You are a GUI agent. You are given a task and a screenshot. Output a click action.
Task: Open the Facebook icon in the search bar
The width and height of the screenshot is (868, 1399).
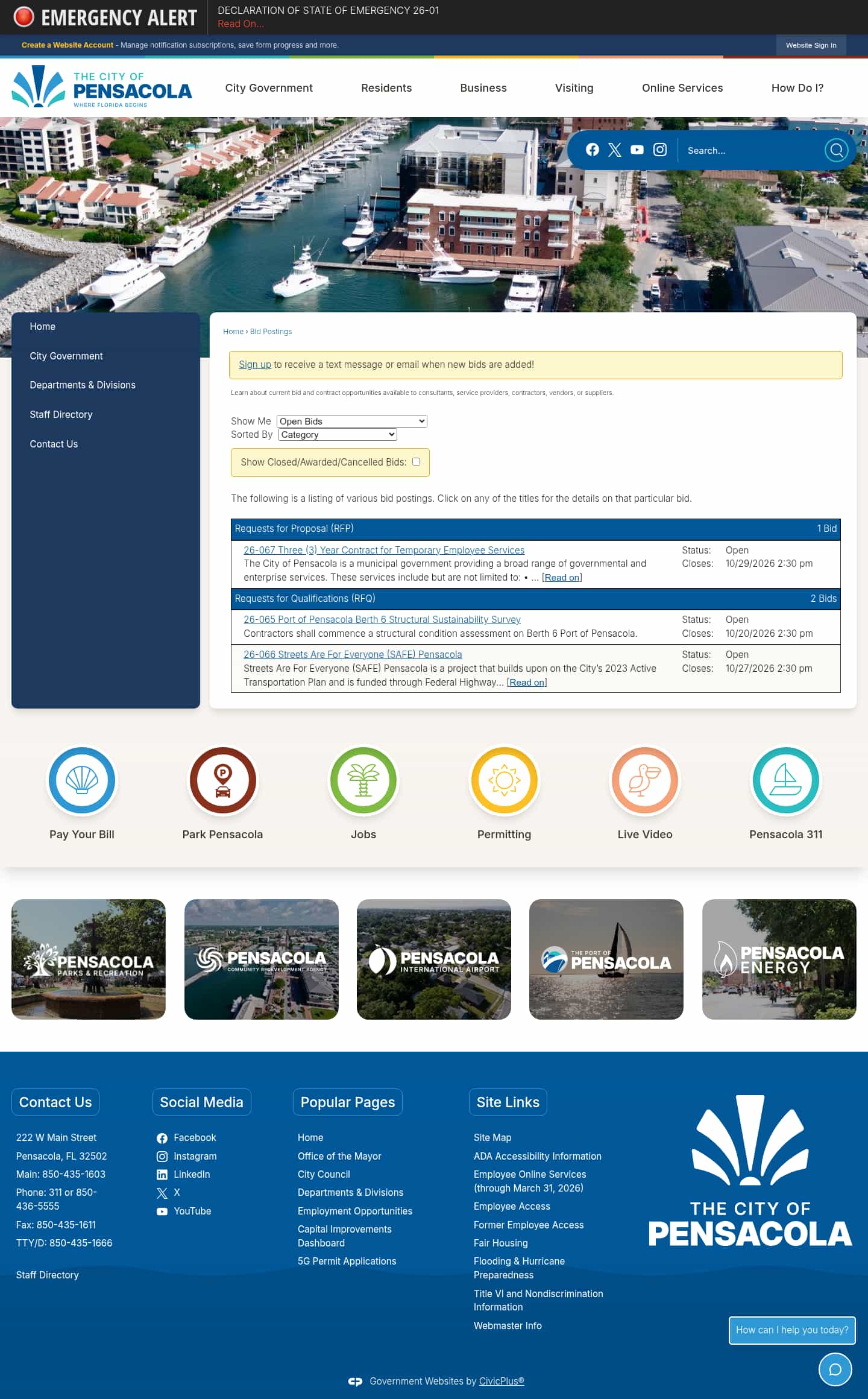(593, 150)
